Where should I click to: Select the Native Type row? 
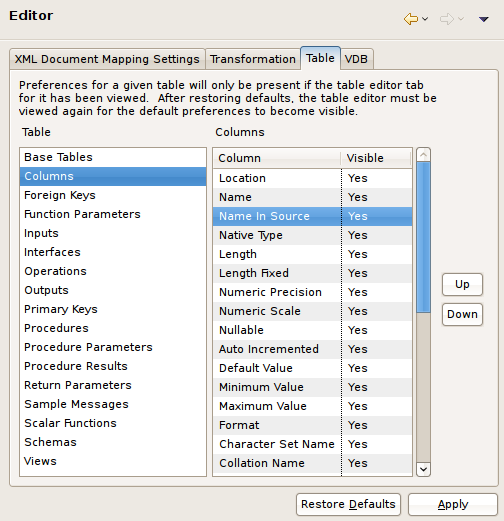(313, 235)
